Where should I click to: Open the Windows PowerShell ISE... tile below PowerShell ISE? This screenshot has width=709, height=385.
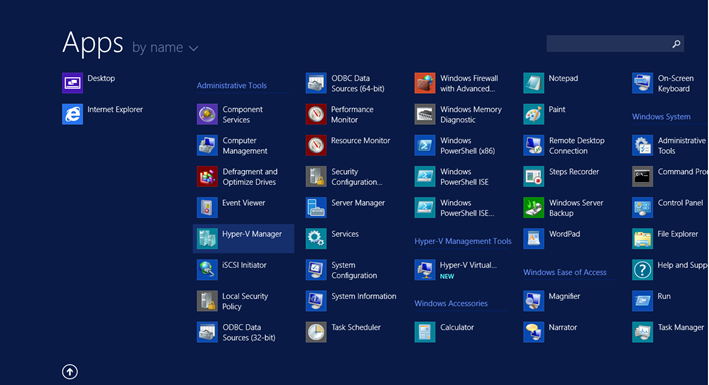click(455, 208)
